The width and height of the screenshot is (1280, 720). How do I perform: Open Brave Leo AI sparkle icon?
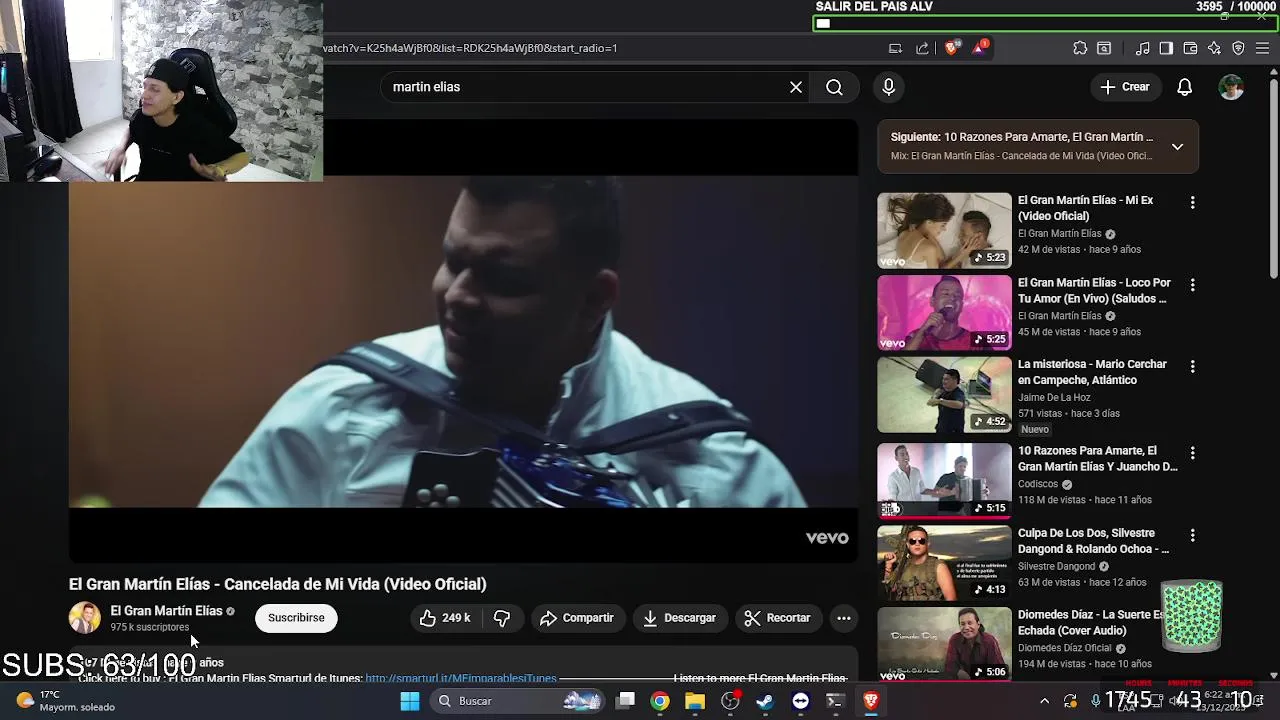[1214, 48]
